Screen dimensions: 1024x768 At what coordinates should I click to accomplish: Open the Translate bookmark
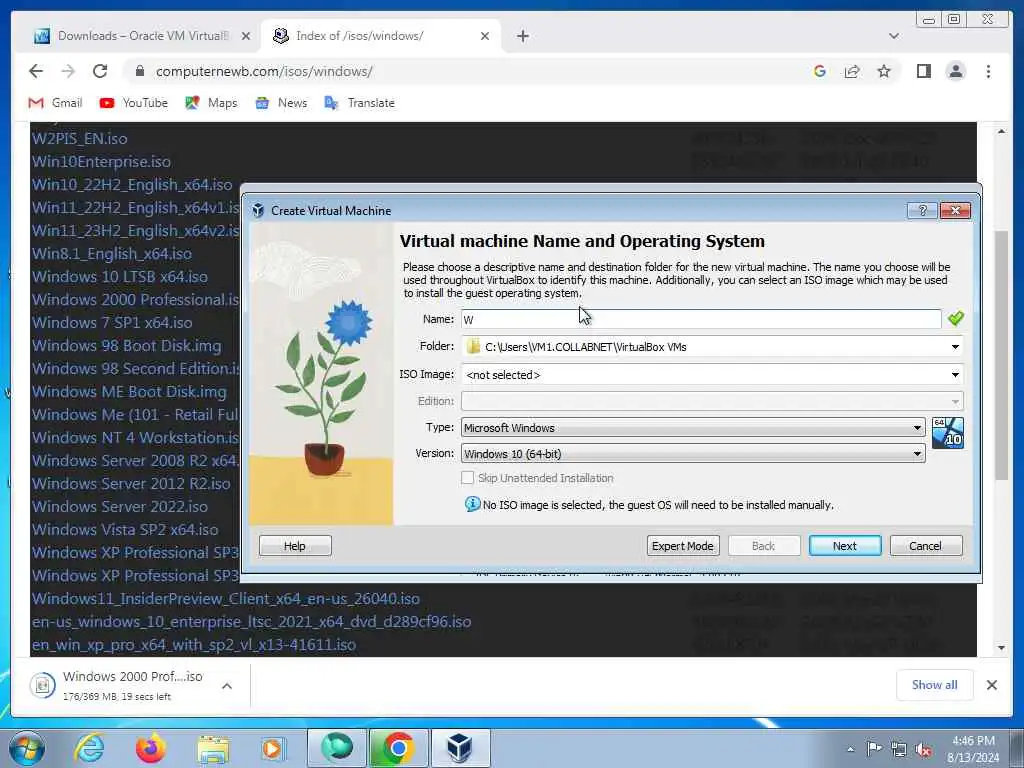pyautogui.click(x=359, y=103)
